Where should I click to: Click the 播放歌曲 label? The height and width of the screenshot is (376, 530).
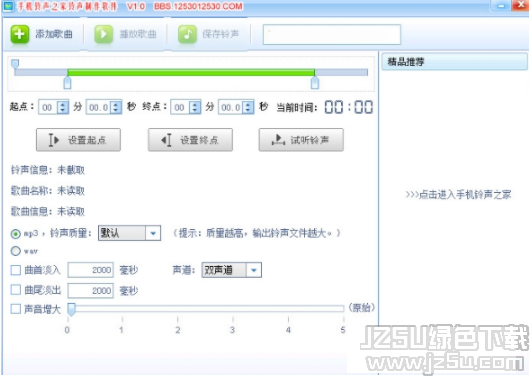point(138,34)
